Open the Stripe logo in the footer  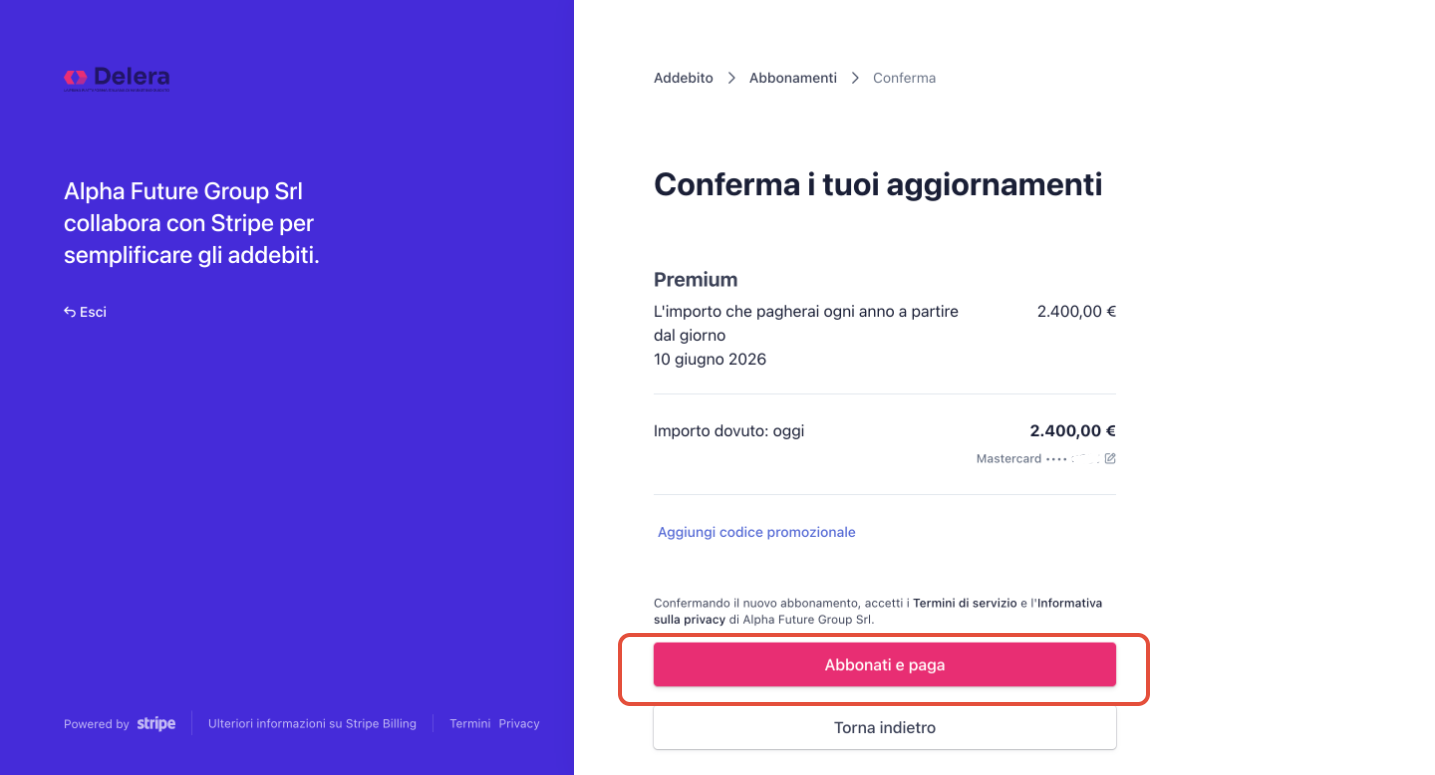click(x=156, y=724)
